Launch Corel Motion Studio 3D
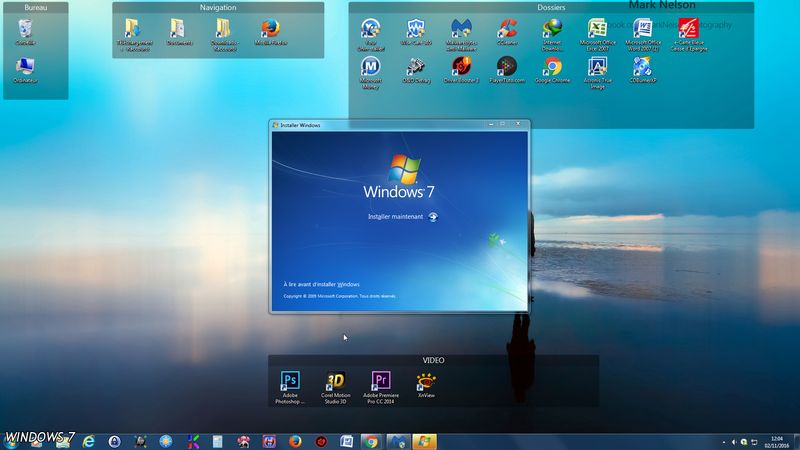Viewport: 800px width, 450px height. (x=337, y=380)
